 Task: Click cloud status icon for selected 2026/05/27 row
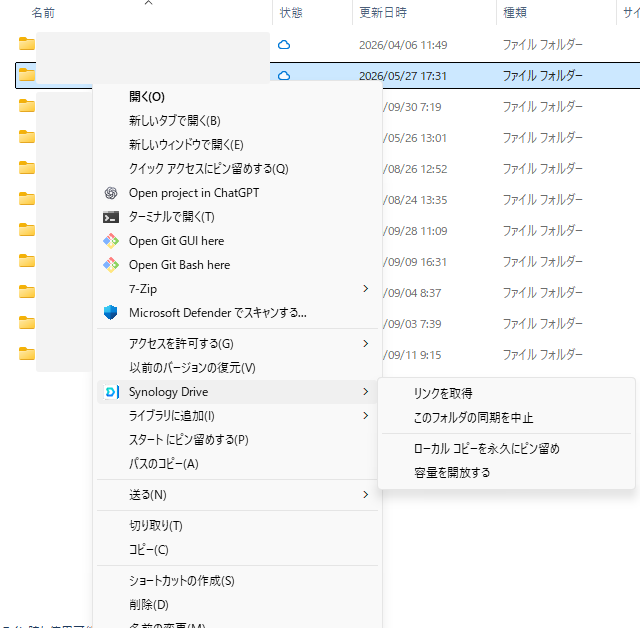pyautogui.click(x=284, y=75)
